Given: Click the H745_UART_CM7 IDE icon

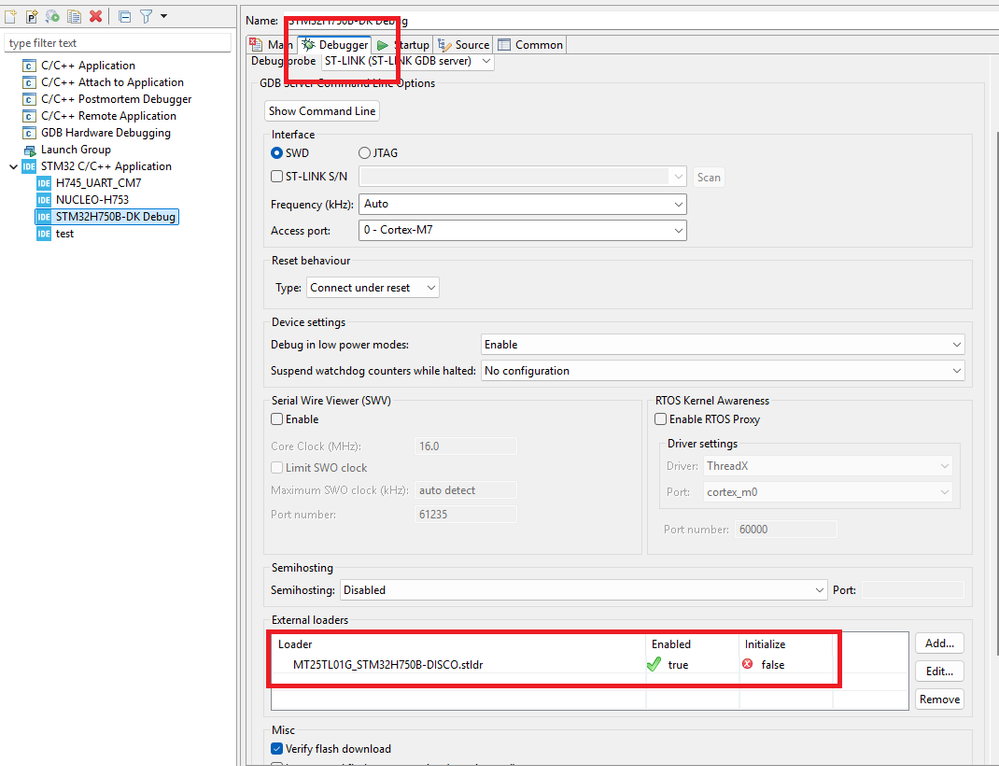Looking at the screenshot, I should [43, 183].
